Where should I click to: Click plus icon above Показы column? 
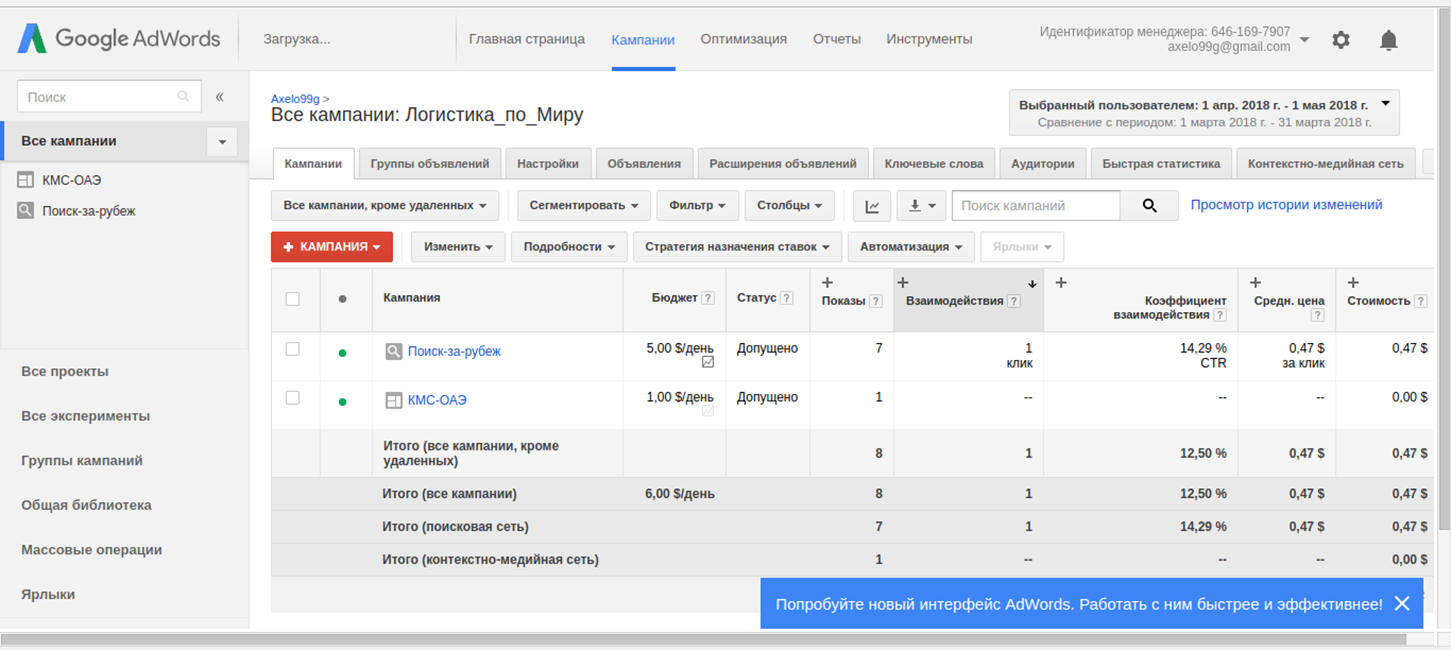click(x=828, y=283)
